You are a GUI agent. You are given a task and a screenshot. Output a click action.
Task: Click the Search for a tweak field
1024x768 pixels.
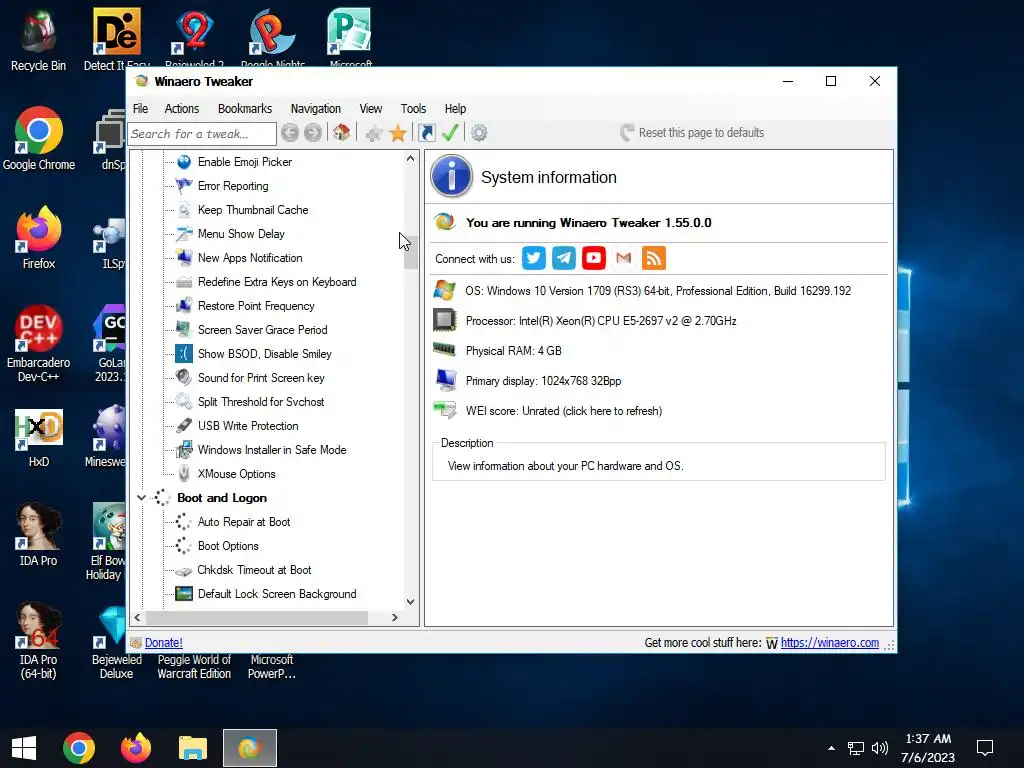pyautogui.click(x=202, y=134)
